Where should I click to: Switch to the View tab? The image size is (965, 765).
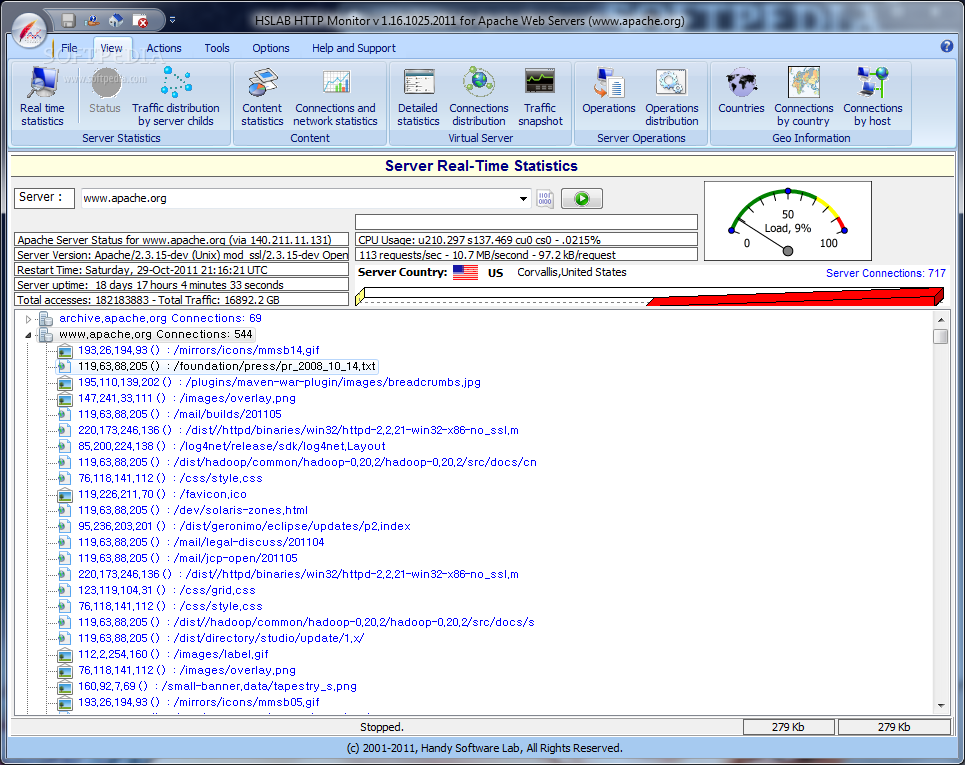[x=111, y=48]
